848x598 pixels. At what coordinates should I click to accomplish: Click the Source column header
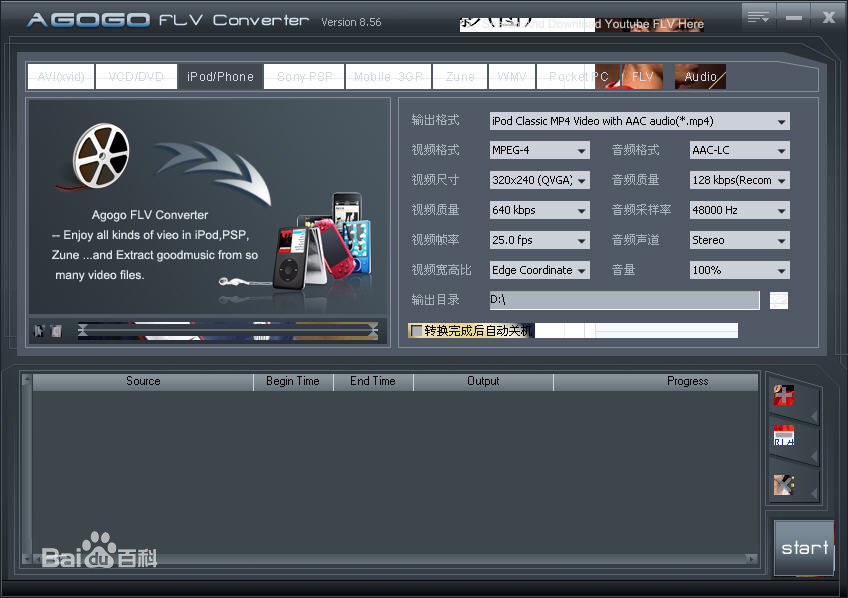tap(143, 381)
